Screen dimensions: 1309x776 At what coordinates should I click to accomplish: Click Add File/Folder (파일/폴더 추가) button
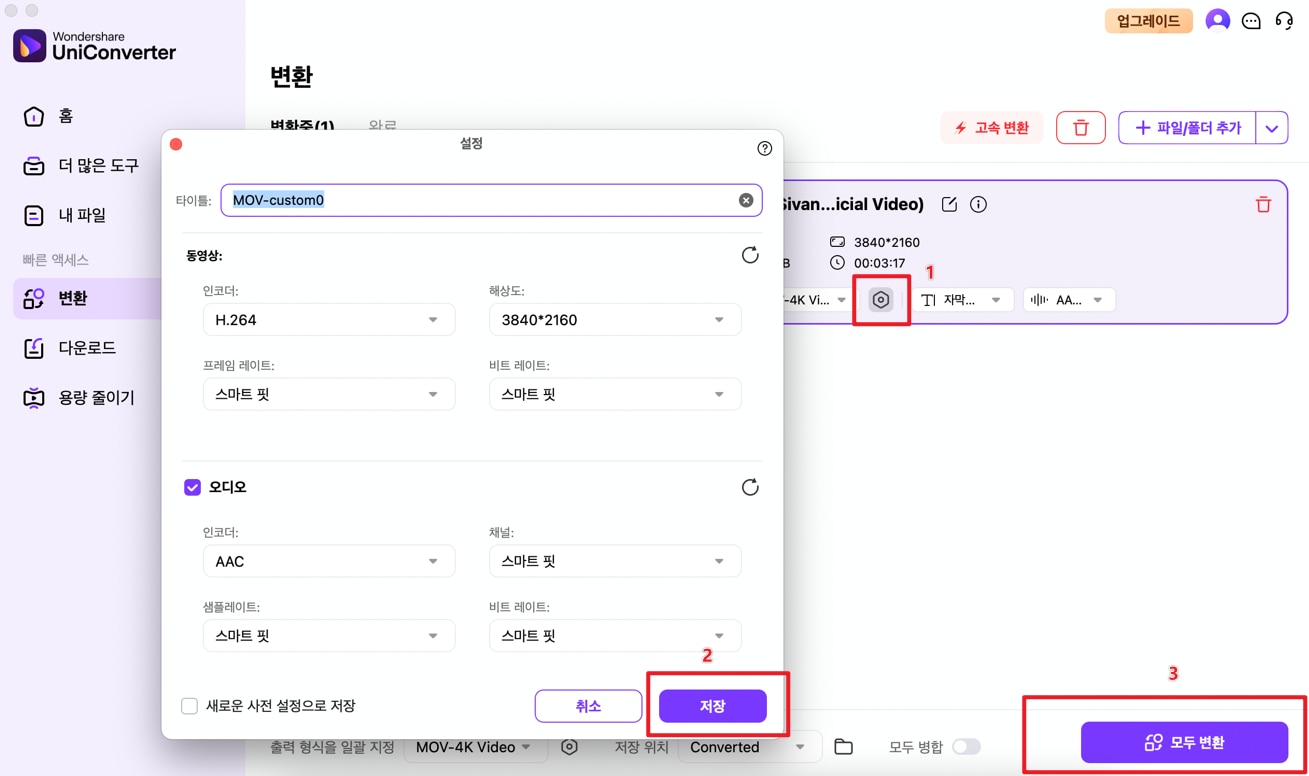tap(1187, 128)
